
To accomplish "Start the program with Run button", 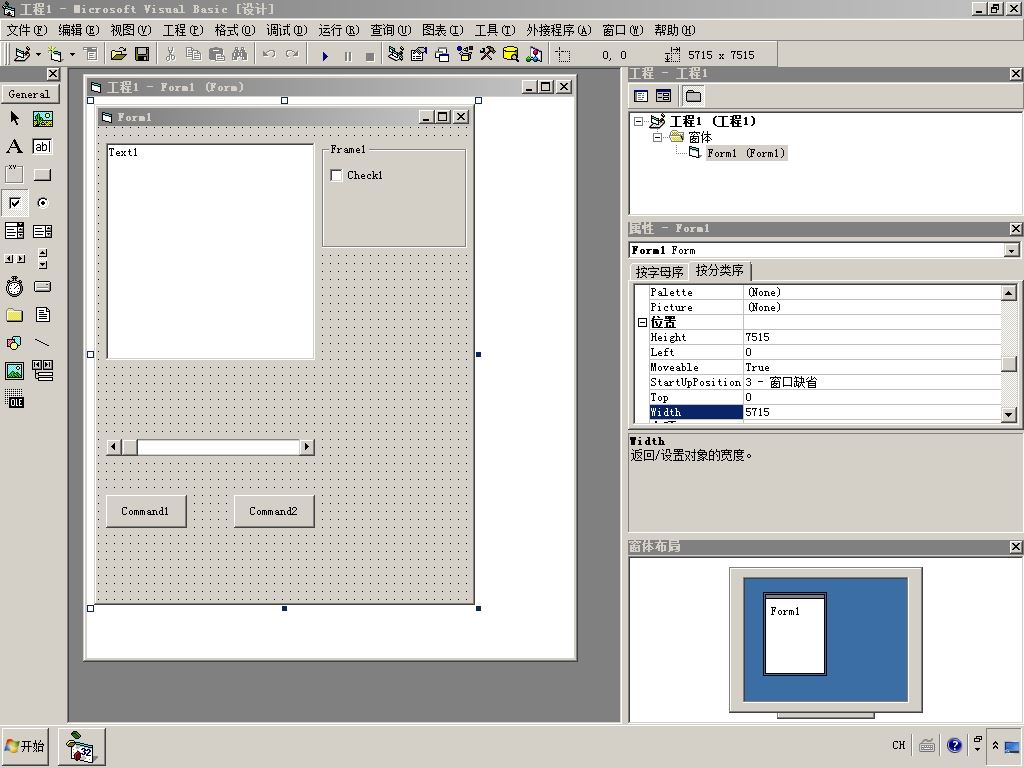I will (325, 56).
